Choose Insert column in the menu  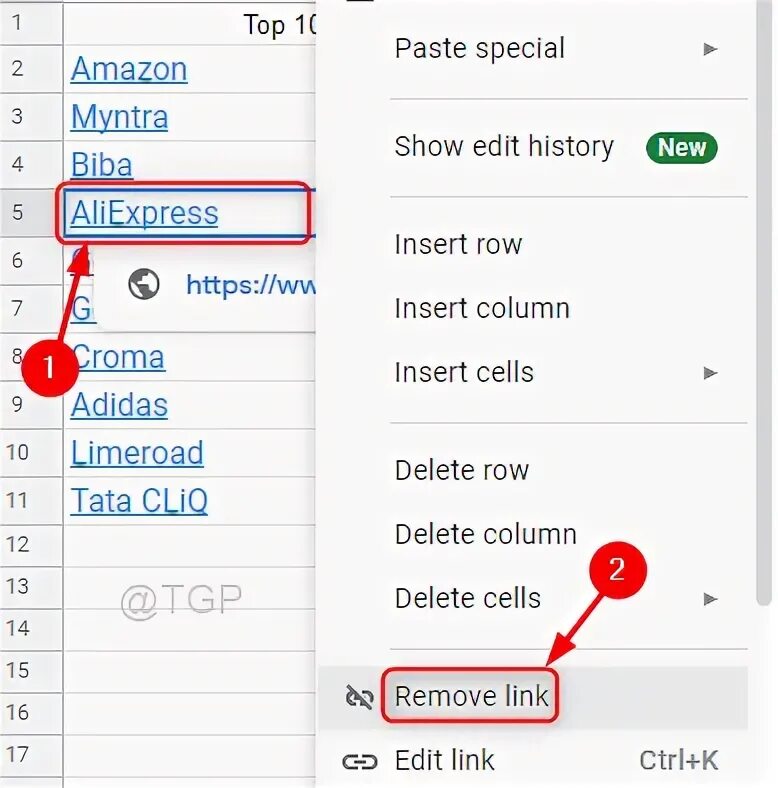pos(533,309)
